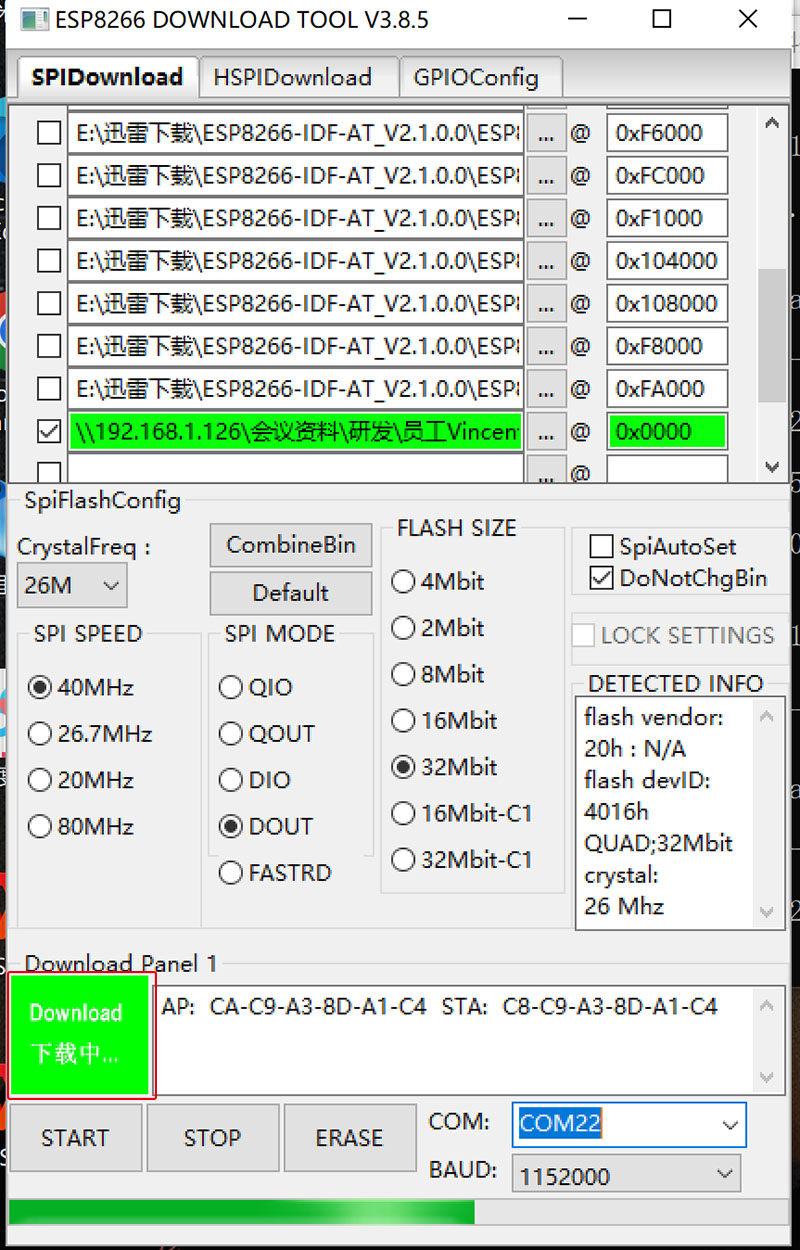800x1250 pixels.
Task: Pick the 80MHz SPI speed
Action: pyautogui.click(x=82, y=827)
